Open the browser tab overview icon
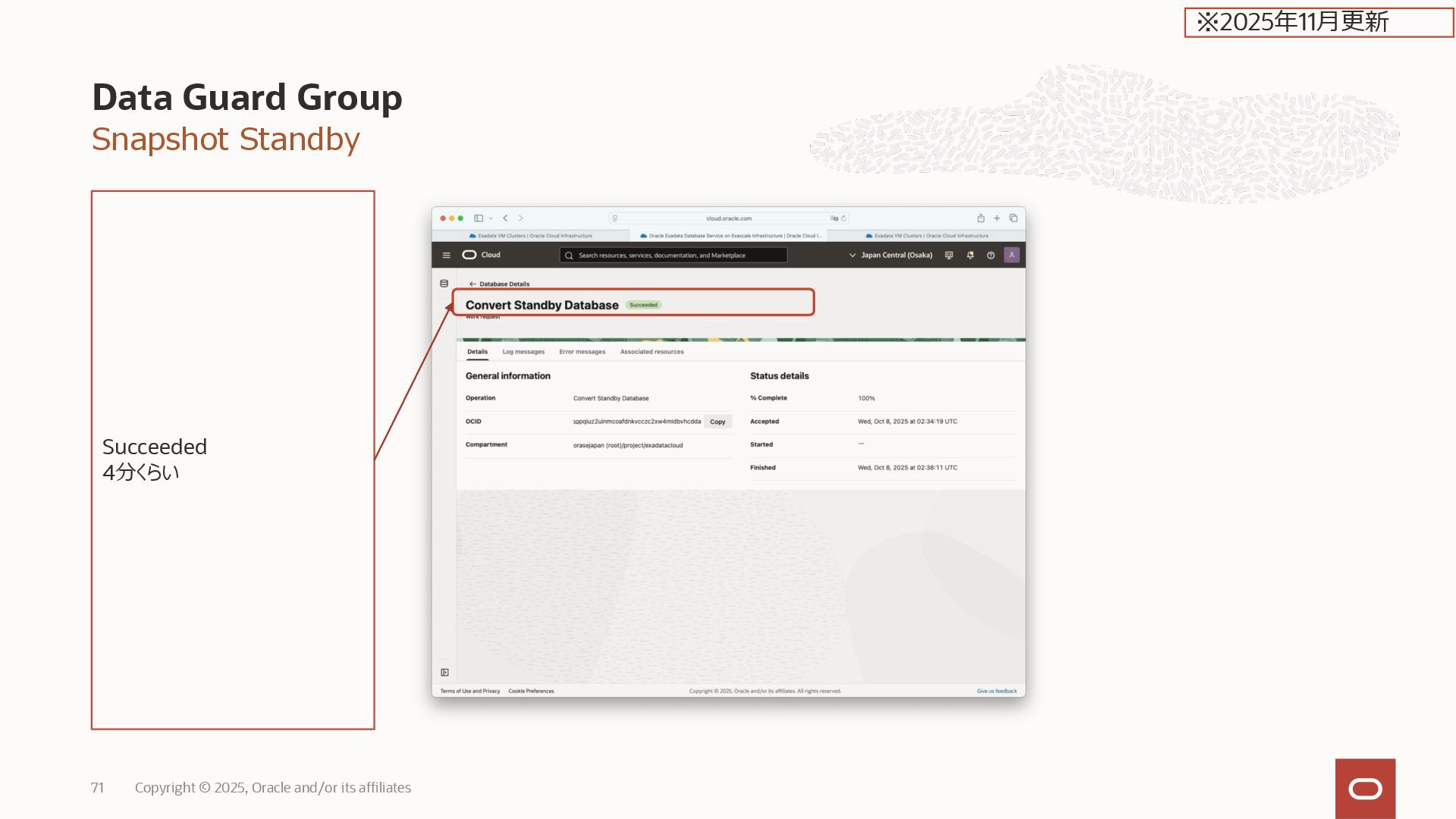1456x819 pixels. [1013, 218]
